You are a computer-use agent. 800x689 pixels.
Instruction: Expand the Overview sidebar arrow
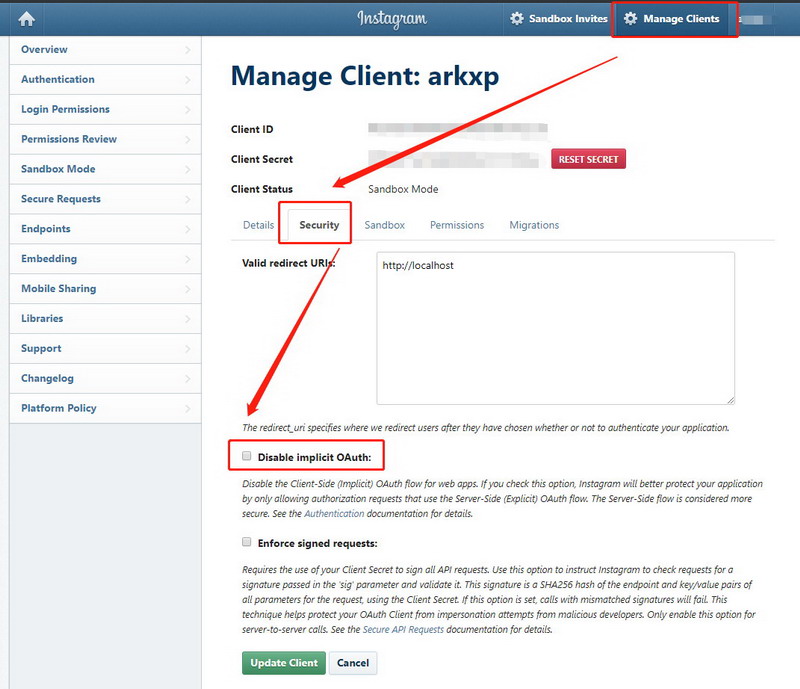(188, 50)
